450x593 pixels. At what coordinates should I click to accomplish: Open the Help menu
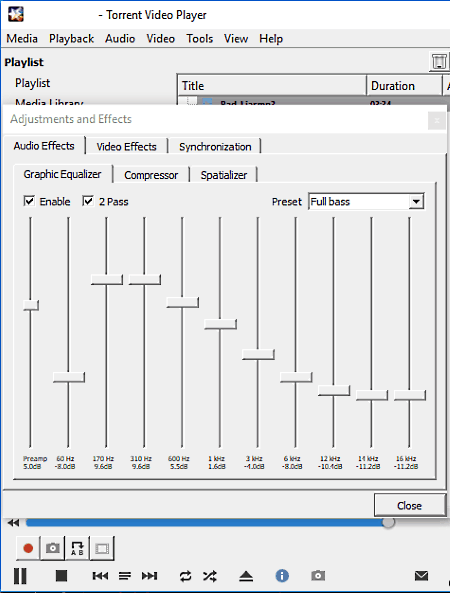(271, 39)
